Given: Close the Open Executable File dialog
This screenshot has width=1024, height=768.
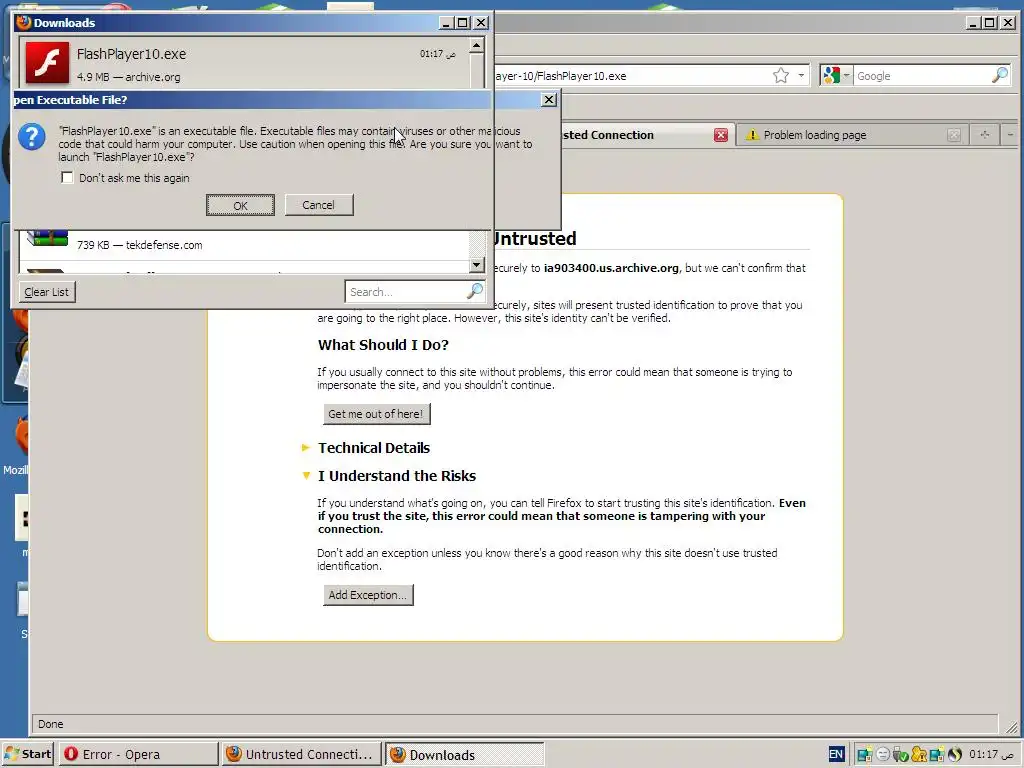Looking at the screenshot, I should tap(549, 99).
